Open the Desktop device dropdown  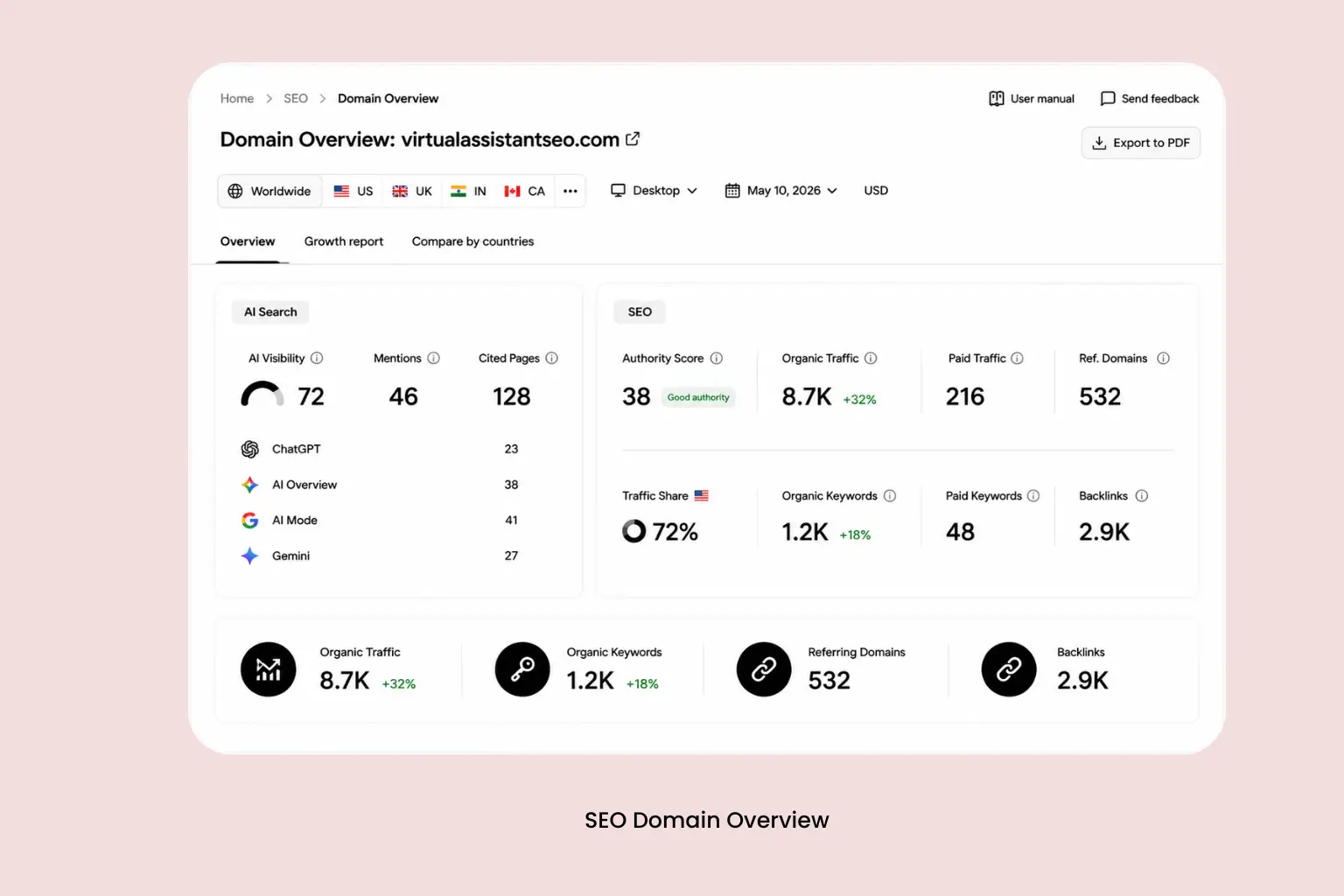click(654, 191)
